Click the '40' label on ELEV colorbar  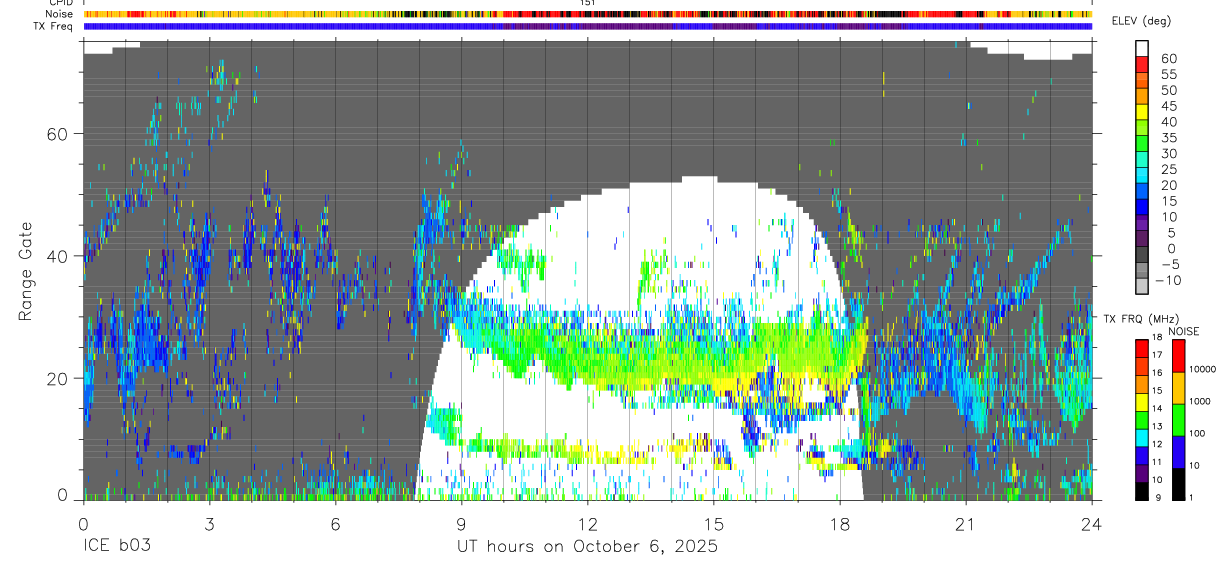coord(1167,122)
